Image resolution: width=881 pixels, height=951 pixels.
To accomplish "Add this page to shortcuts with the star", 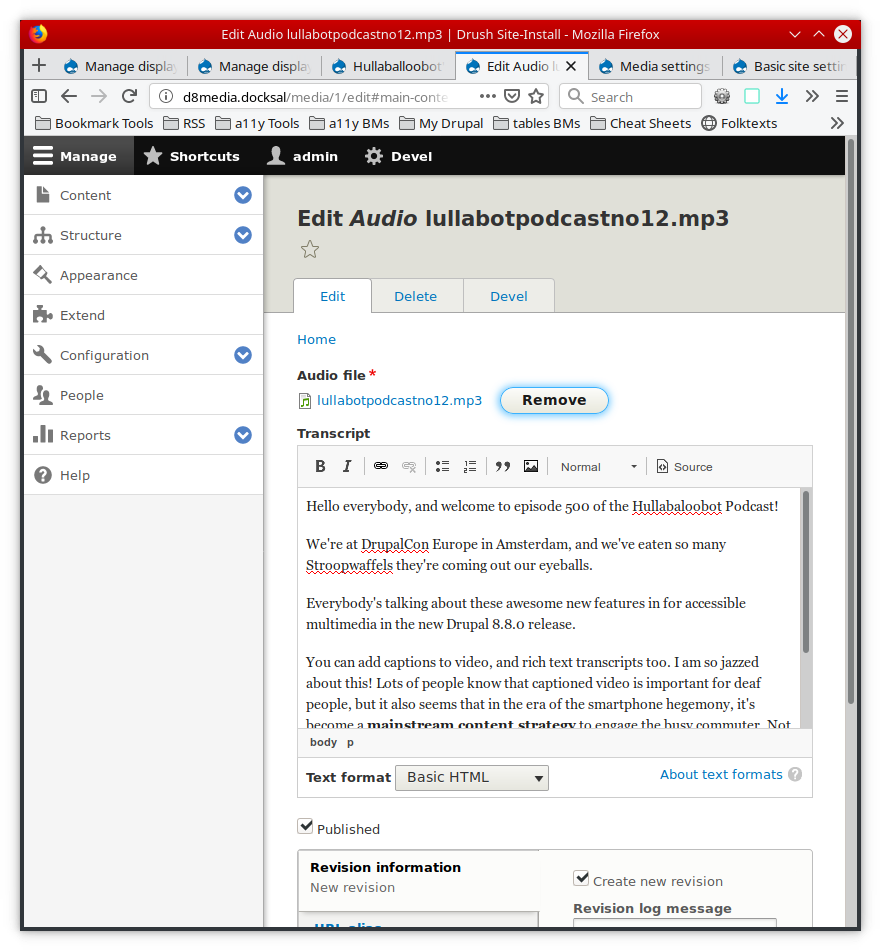I will point(310,249).
